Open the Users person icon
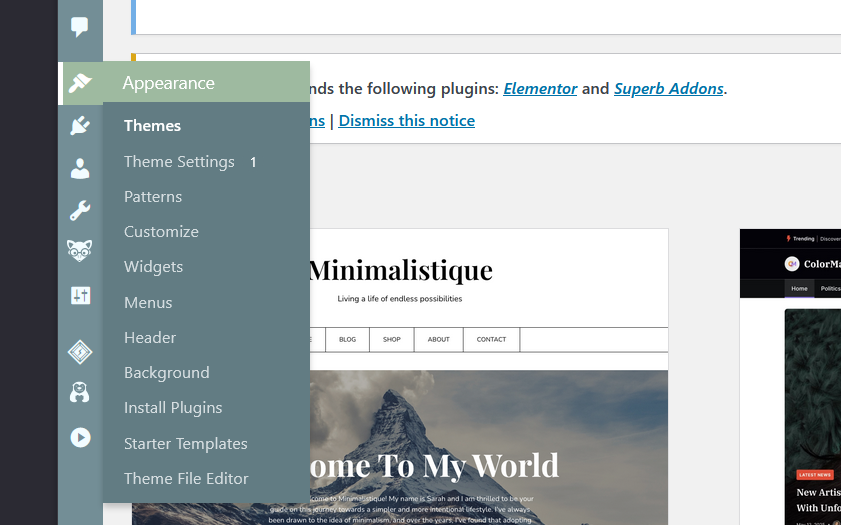The image size is (841, 525). tap(80, 168)
